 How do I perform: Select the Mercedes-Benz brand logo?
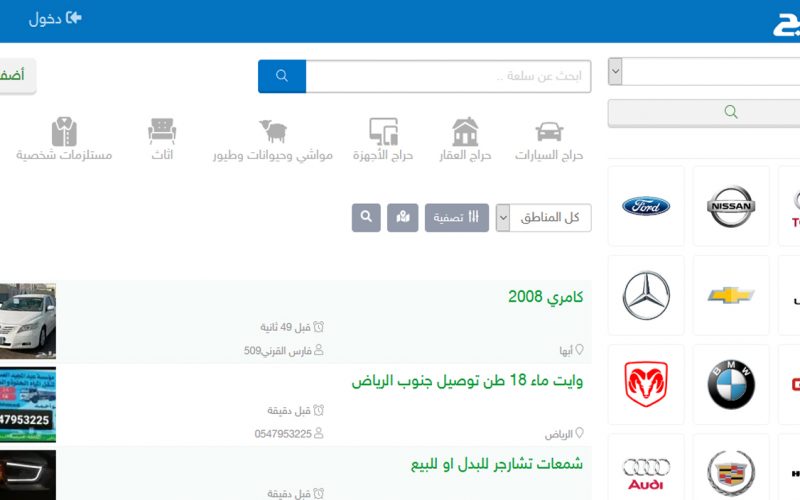646,295
